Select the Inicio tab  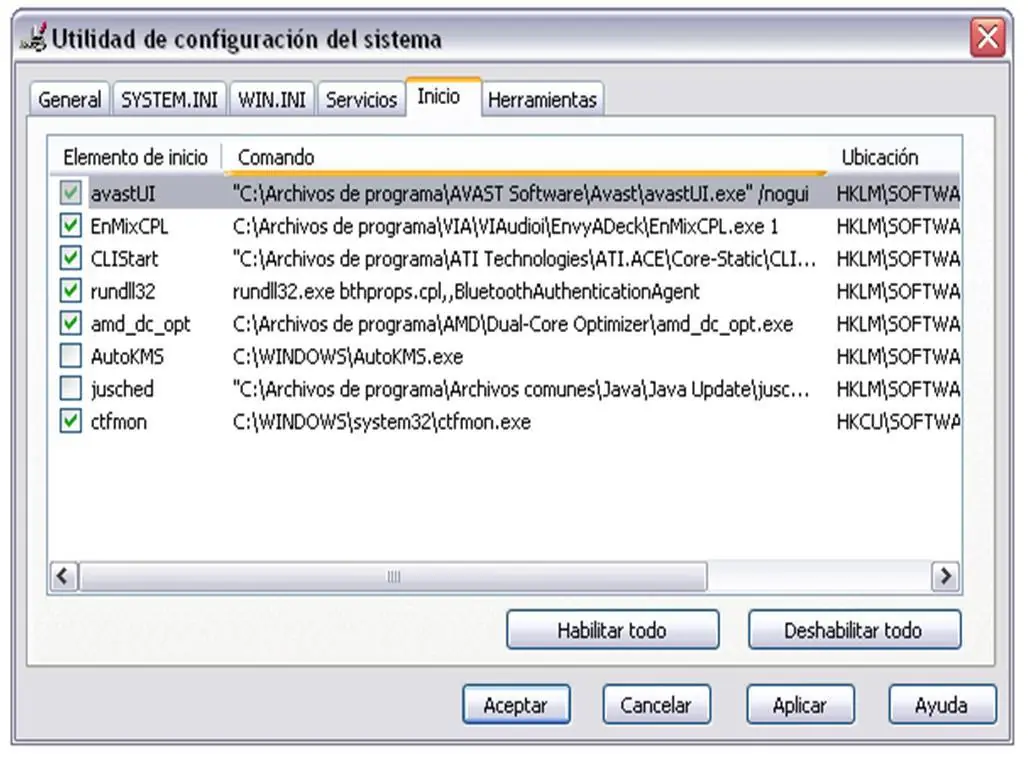click(444, 97)
